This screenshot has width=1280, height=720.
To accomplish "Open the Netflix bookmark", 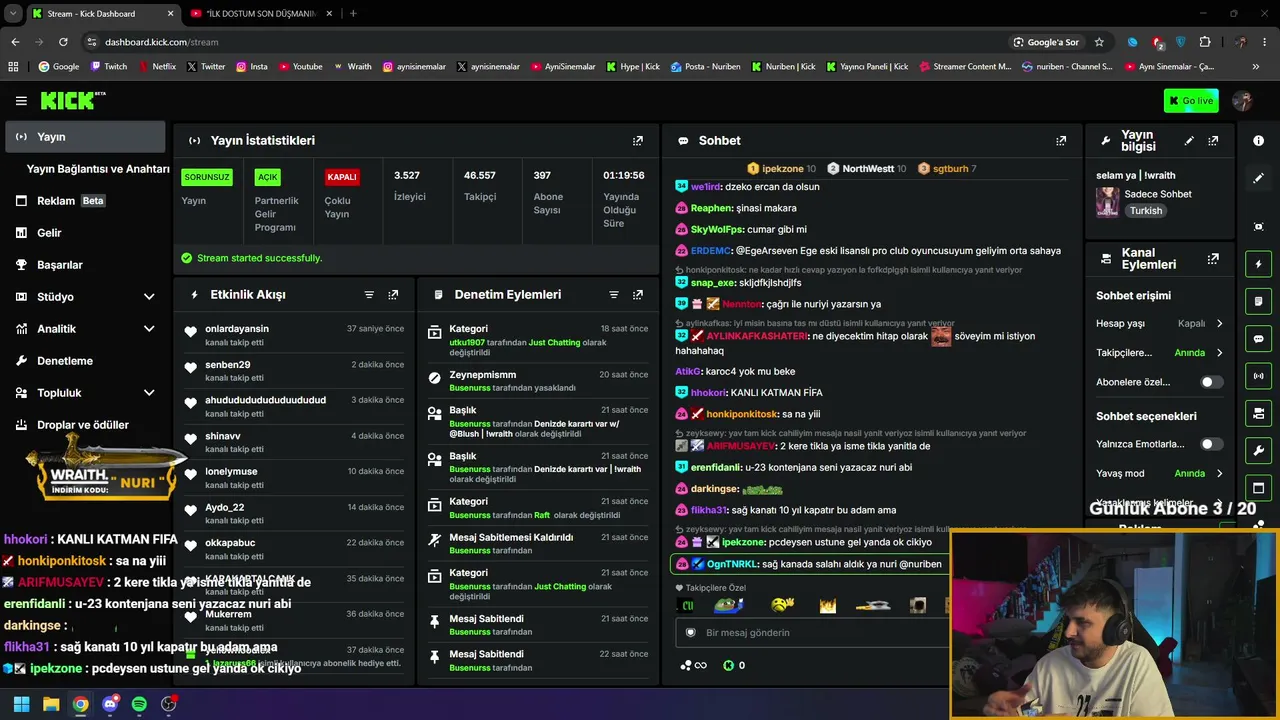I will (157, 67).
